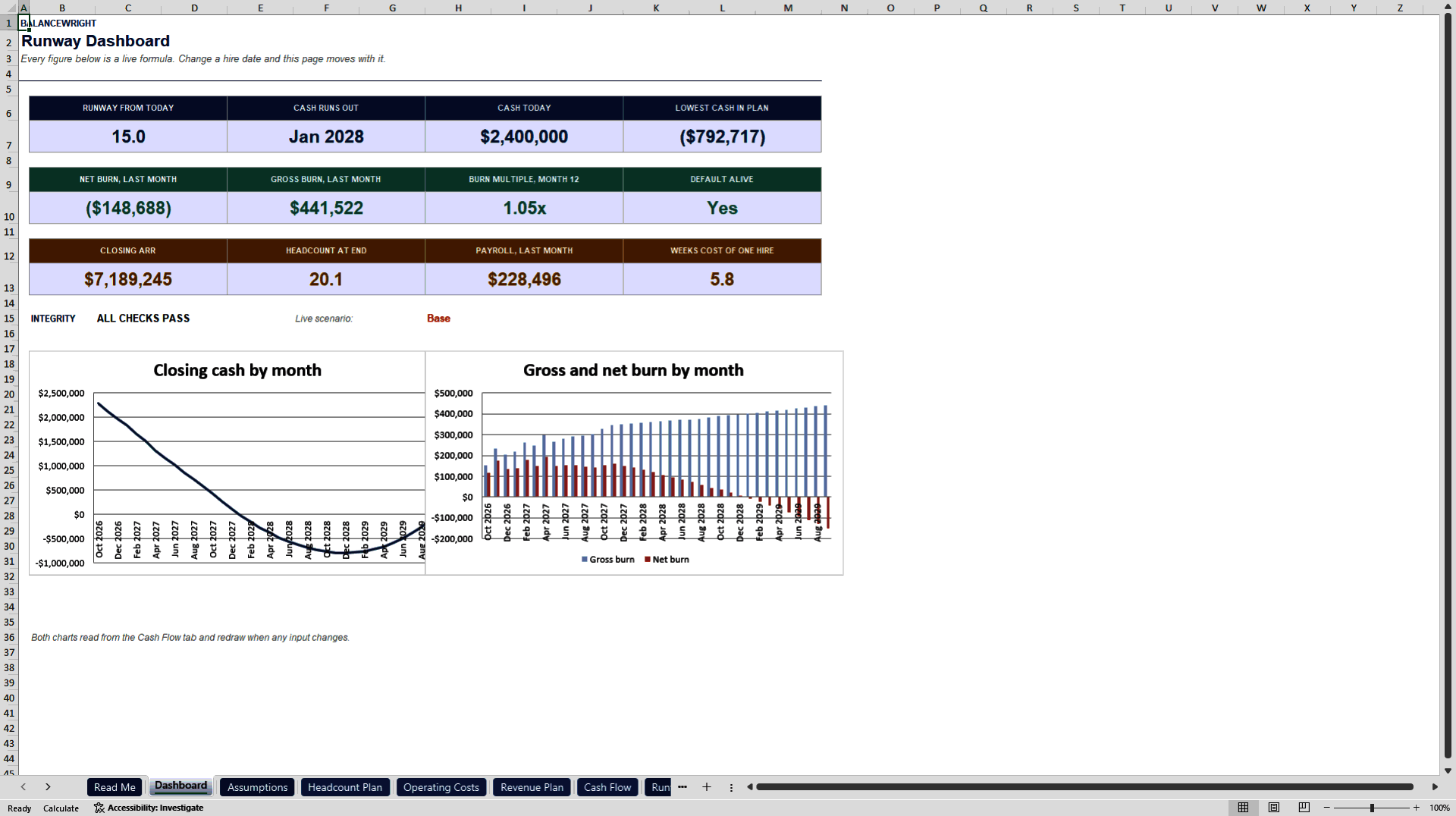Click the Calculate status bar indicator
Screen dimensions: 1456x816
(x=61, y=808)
